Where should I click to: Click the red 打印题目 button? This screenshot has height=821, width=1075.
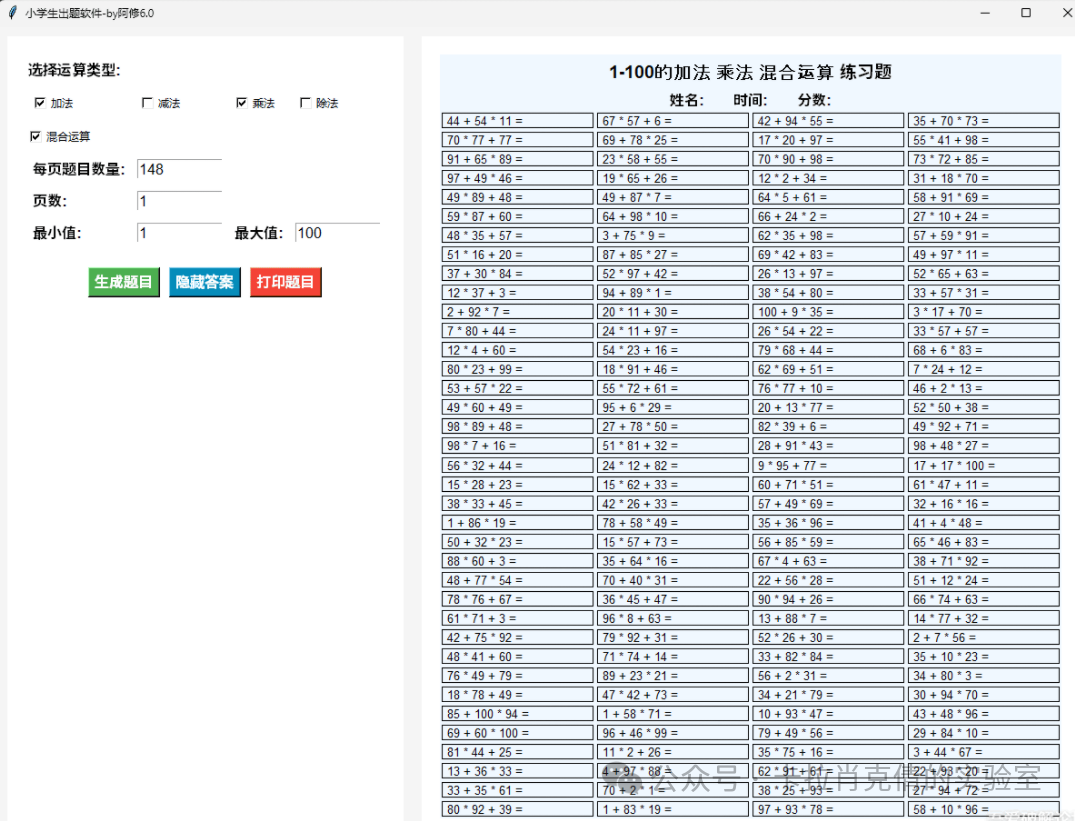point(285,282)
